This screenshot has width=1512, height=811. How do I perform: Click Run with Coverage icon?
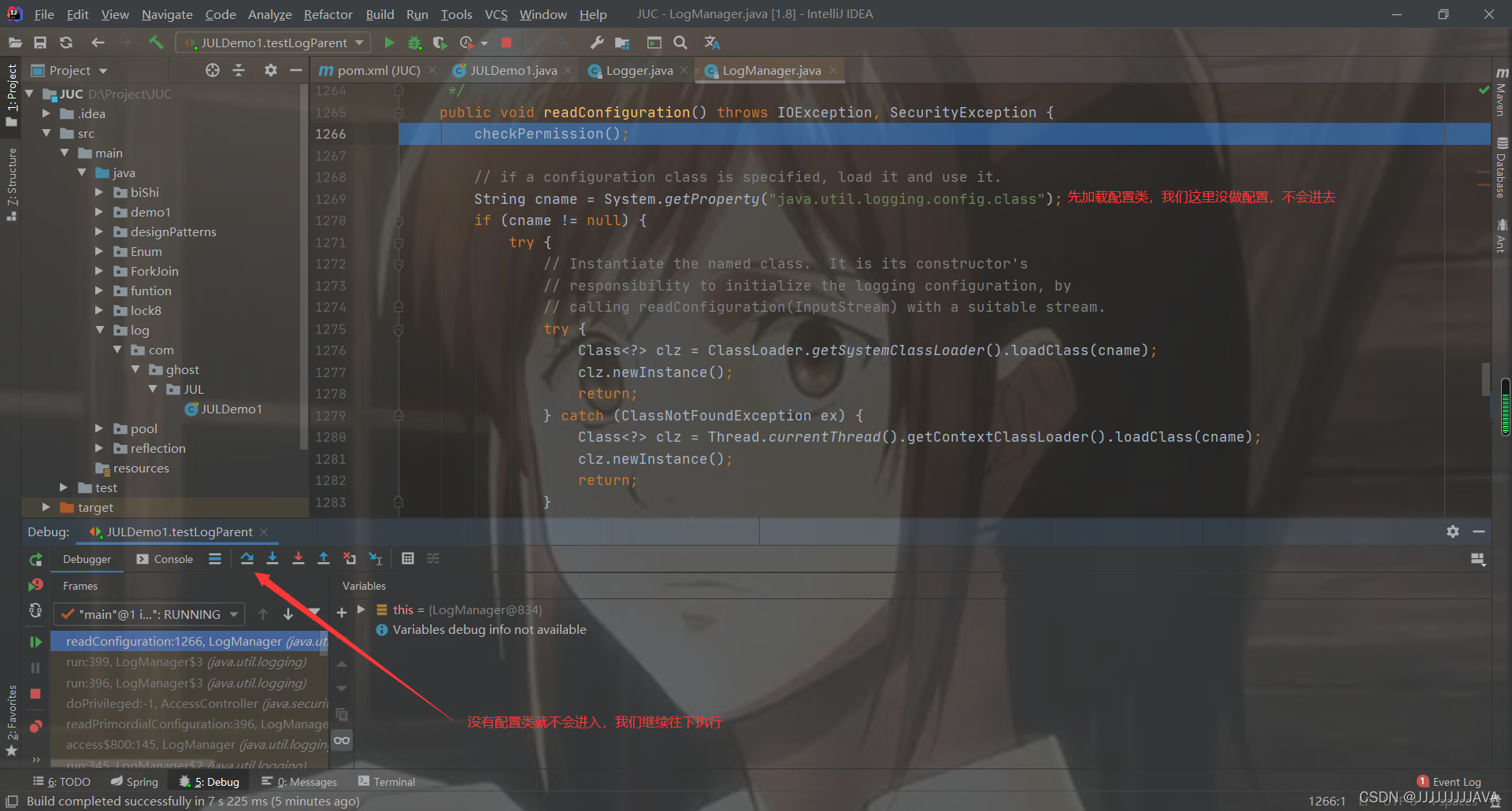(440, 43)
